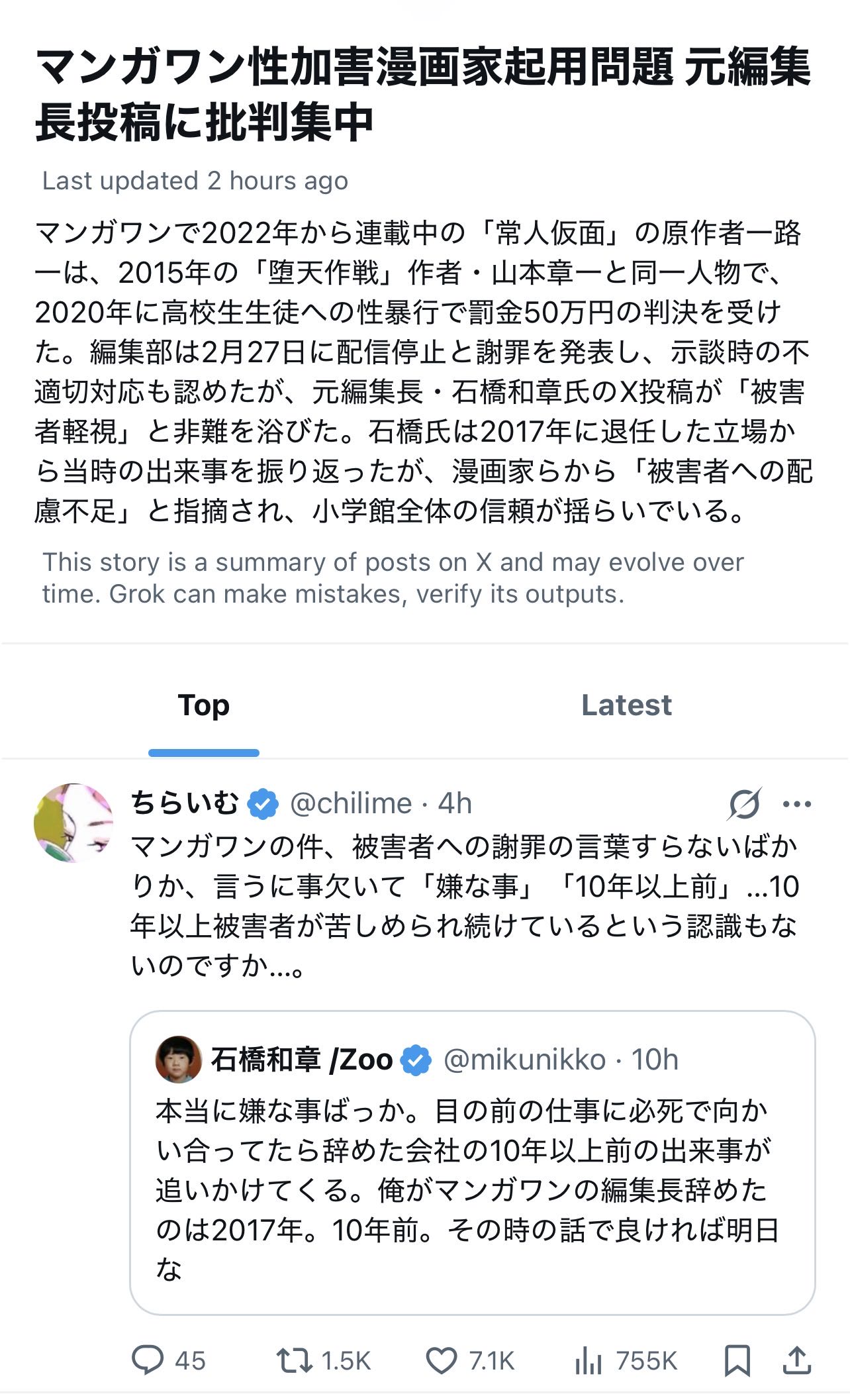Like the post with heart icon
The image size is (850, 1400).
click(x=441, y=1360)
